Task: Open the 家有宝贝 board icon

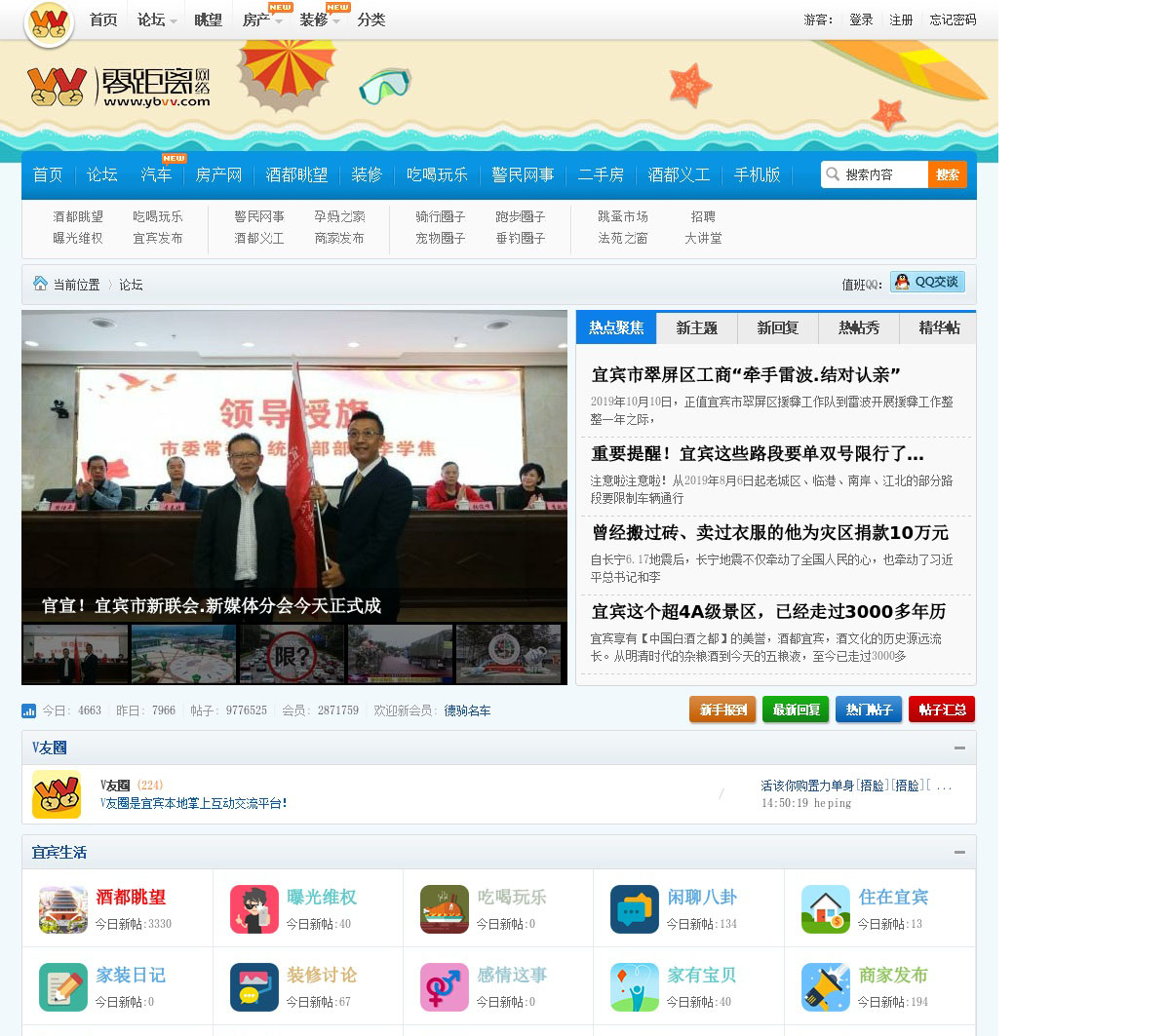Action: (x=635, y=987)
